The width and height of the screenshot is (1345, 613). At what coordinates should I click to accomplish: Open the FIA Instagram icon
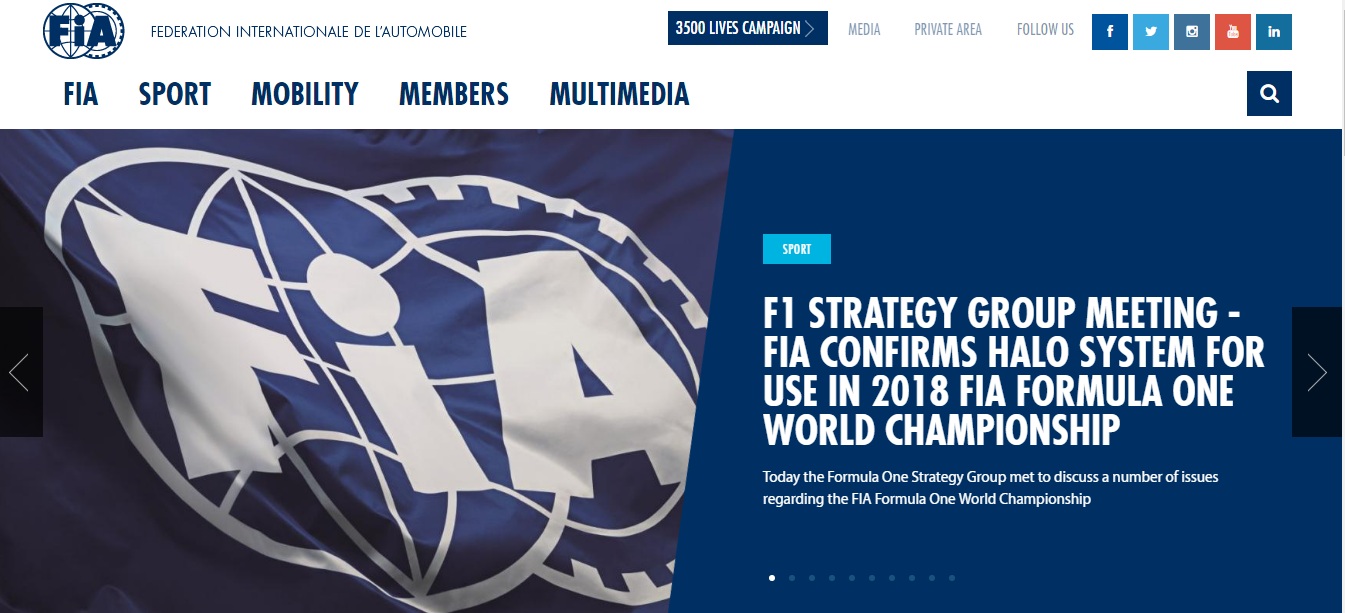[x=1192, y=31]
